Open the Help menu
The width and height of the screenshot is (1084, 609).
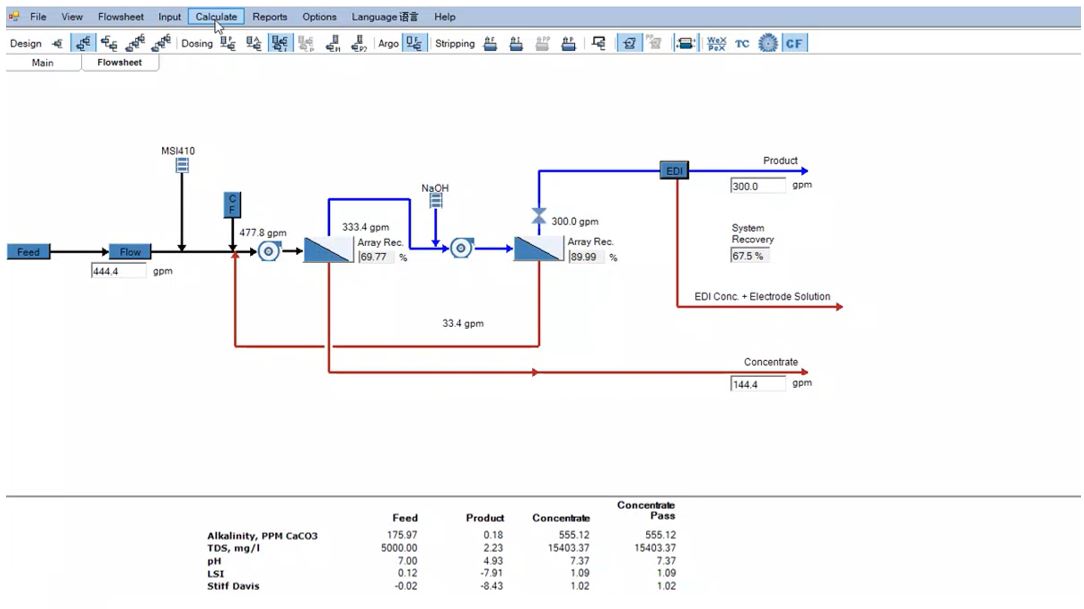pyautogui.click(x=445, y=17)
